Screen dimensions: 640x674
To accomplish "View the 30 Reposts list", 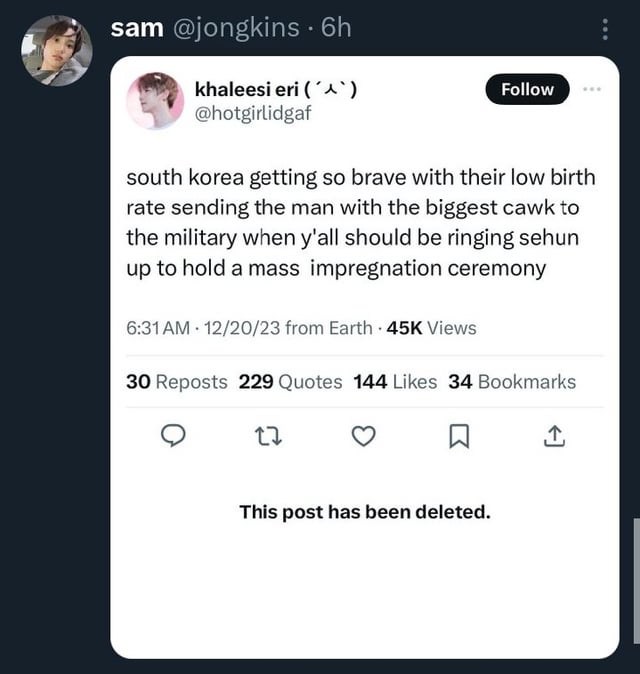I will click(x=177, y=381).
